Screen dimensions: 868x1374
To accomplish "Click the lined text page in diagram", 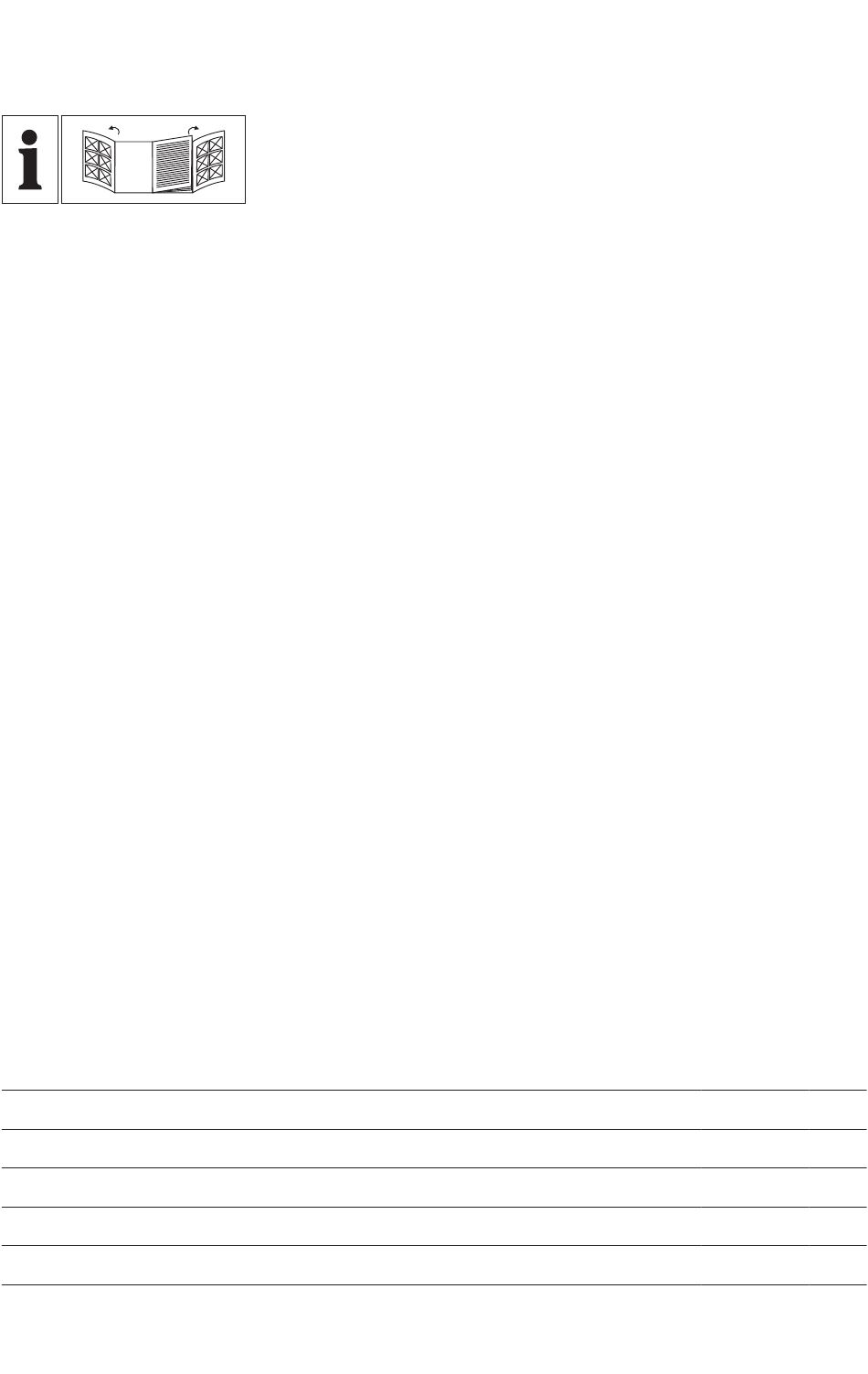I will tap(172, 165).
